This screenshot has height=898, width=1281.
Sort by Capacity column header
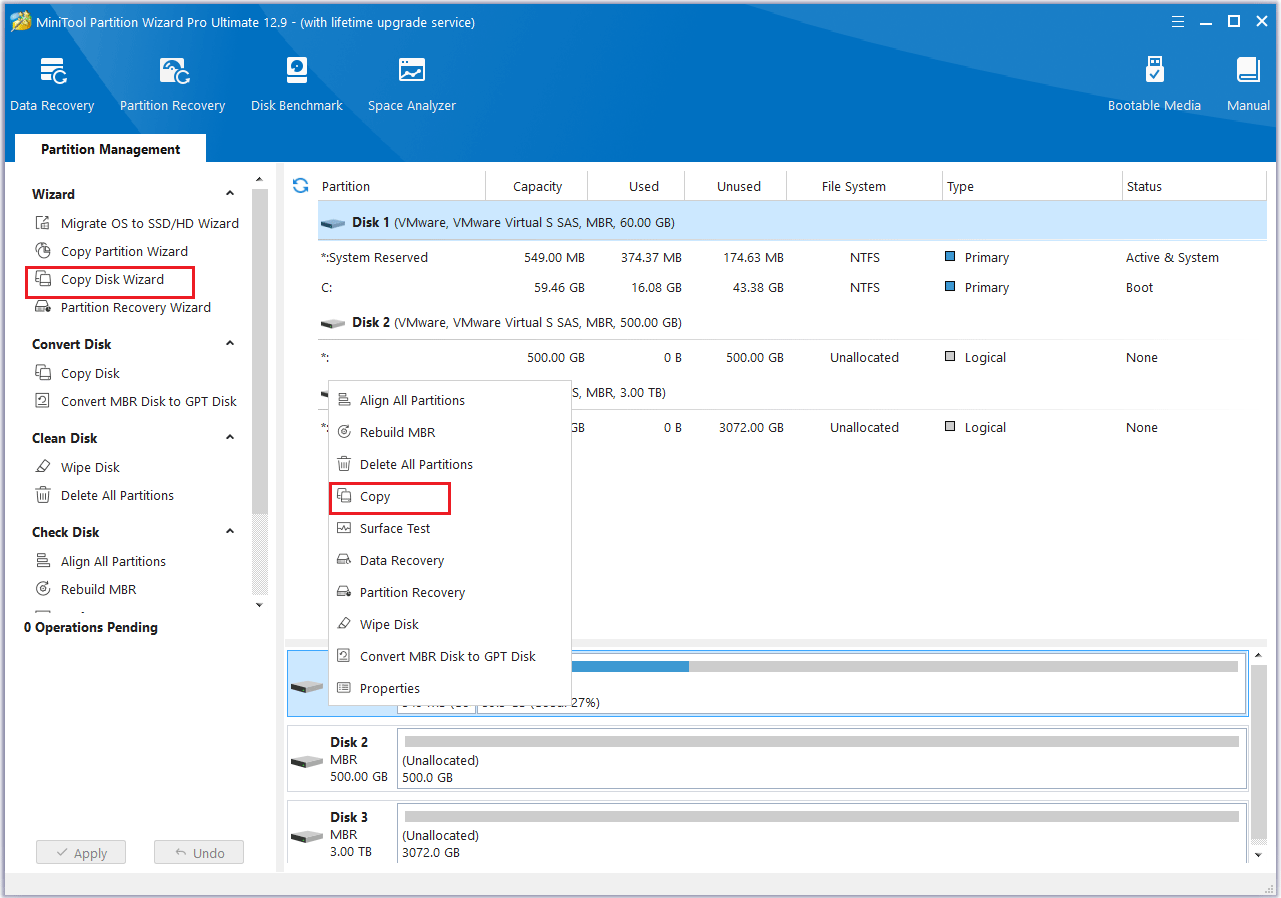tap(537, 186)
